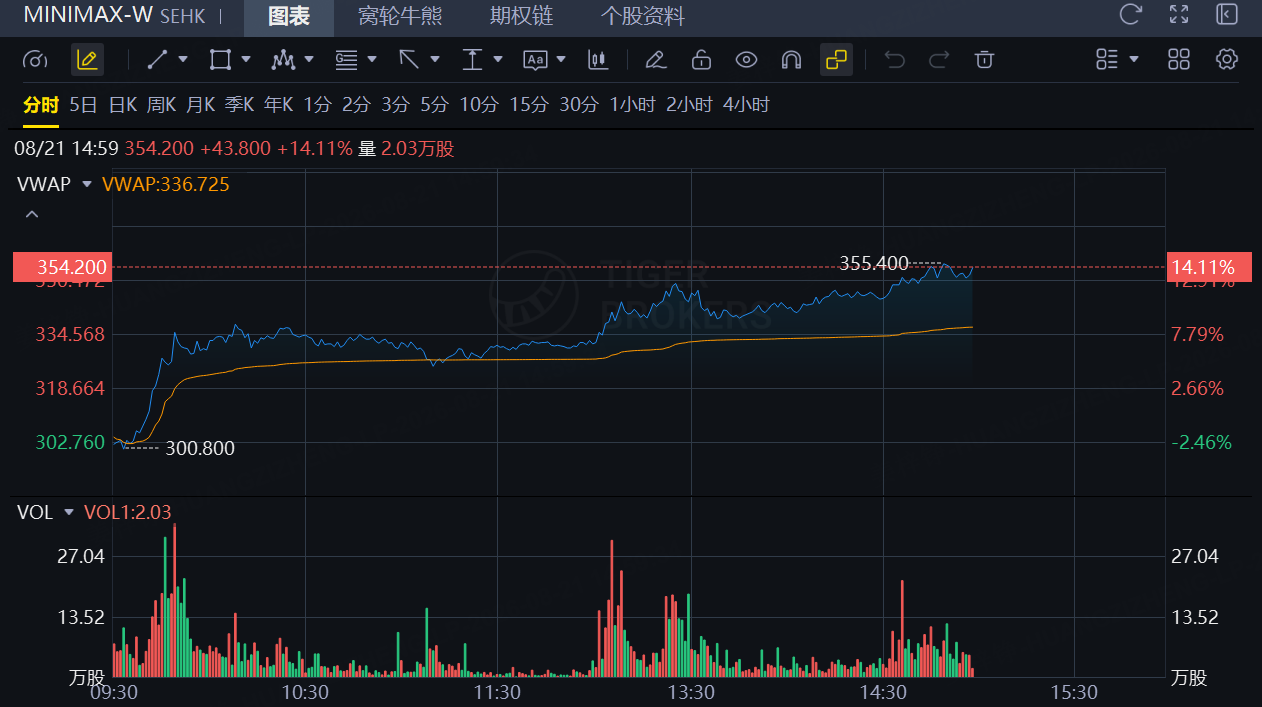
Task: Select the range measurement tool
Action: click(x=472, y=60)
